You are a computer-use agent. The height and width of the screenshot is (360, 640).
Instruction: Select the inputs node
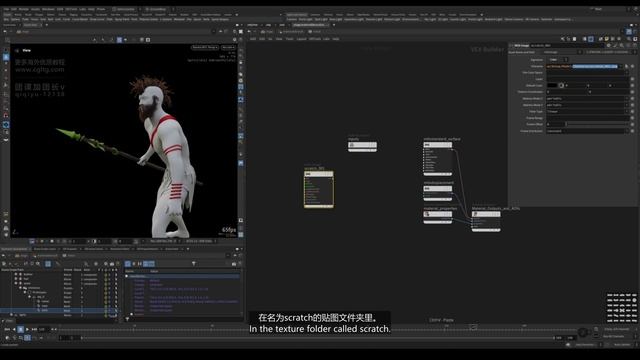(362, 147)
